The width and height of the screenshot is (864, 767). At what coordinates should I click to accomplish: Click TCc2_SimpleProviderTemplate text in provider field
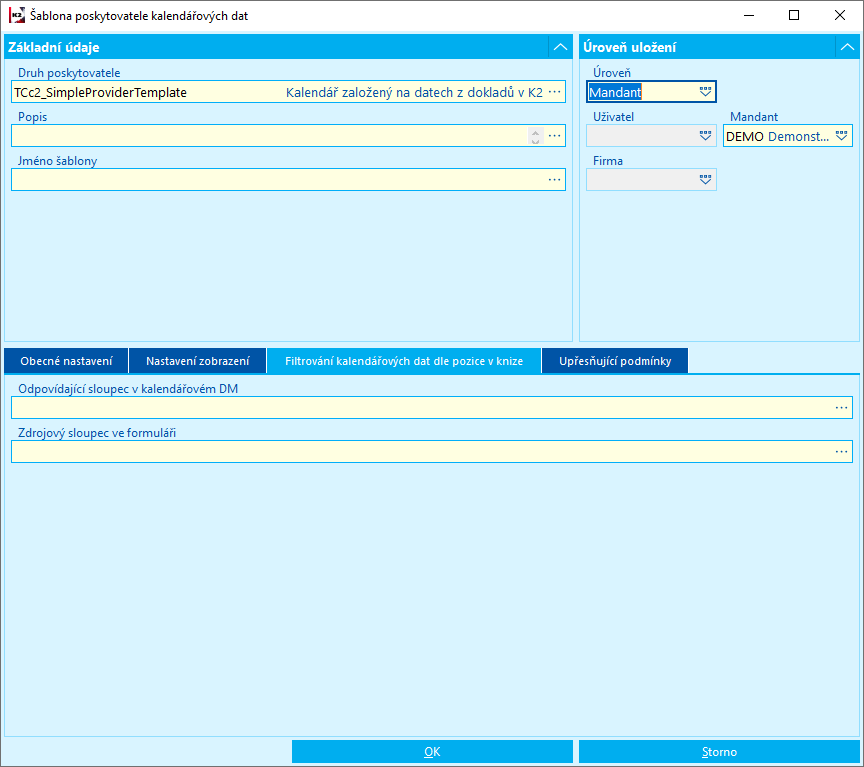[100, 93]
